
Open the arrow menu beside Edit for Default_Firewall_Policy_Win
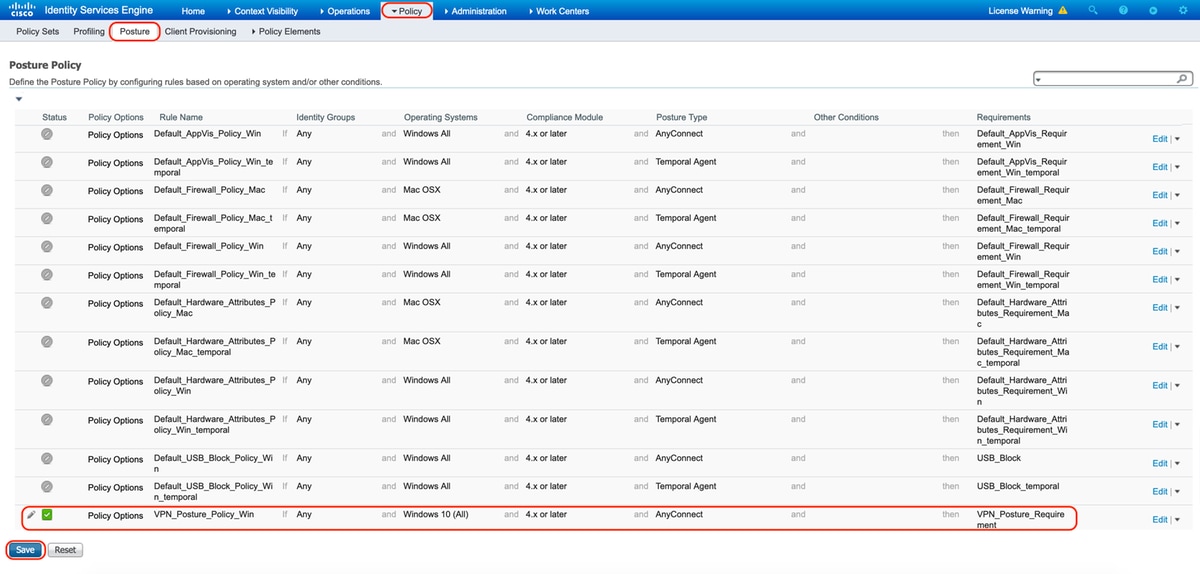1177,251
